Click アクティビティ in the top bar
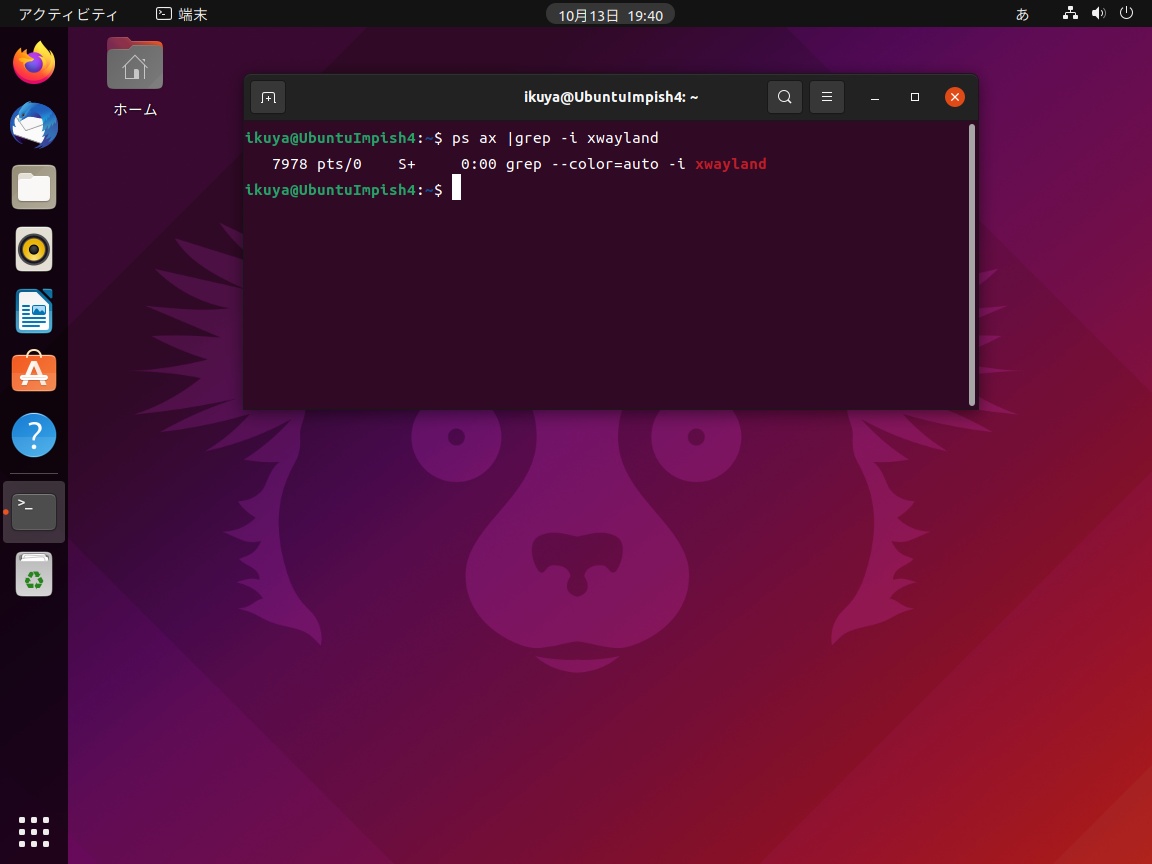The image size is (1152, 864). point(68,14)
